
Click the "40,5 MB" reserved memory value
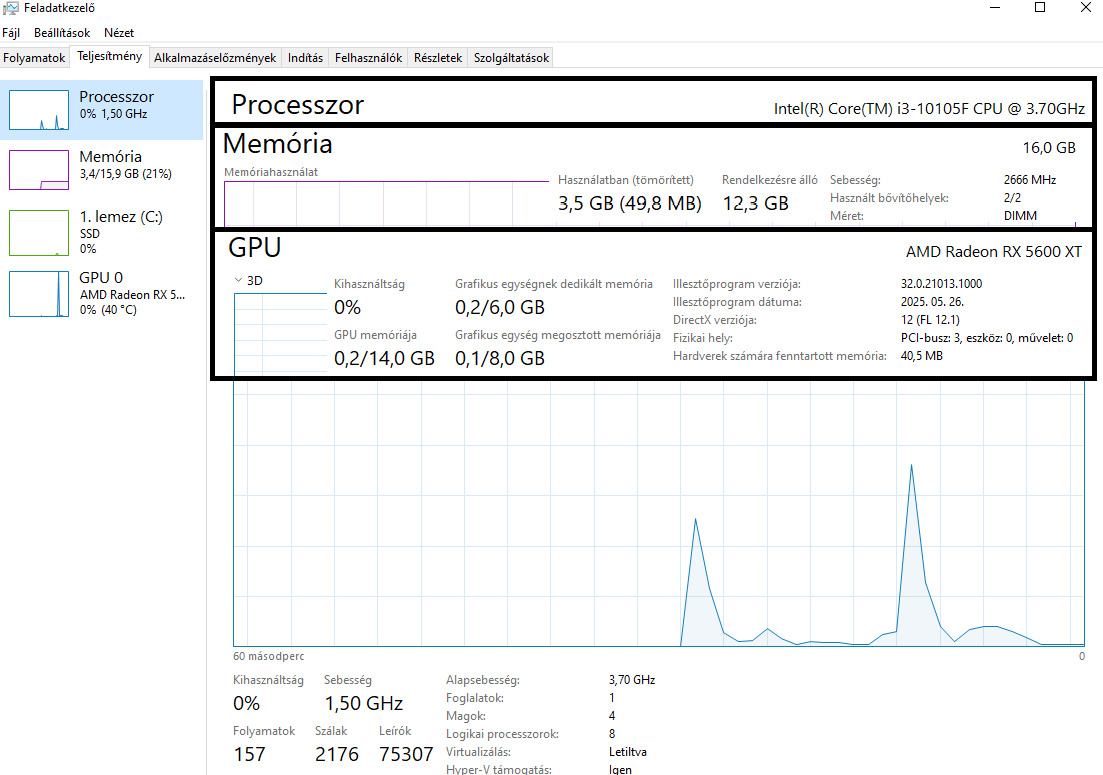tap(922, 356)
